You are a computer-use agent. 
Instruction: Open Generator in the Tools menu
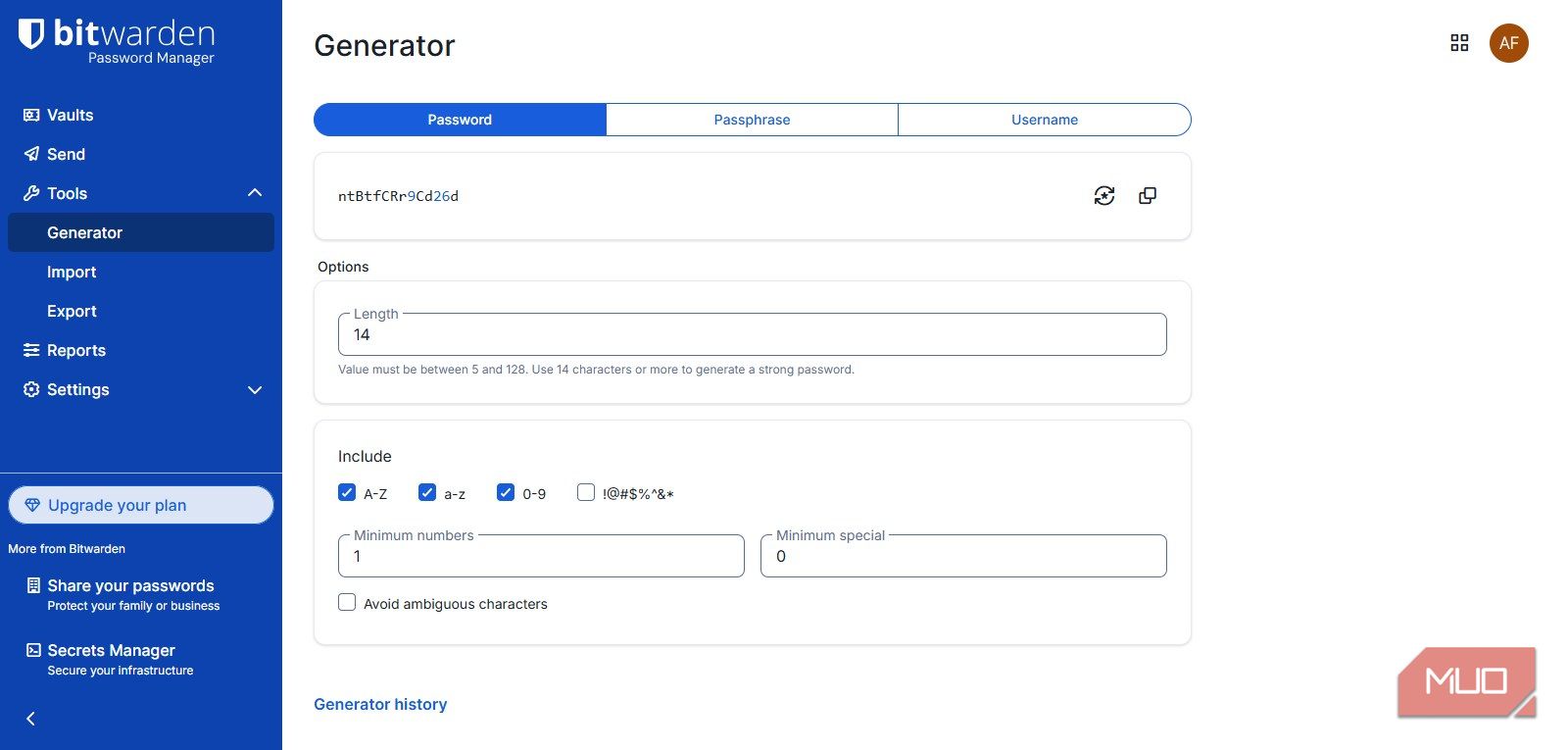[x=141, y=232]
